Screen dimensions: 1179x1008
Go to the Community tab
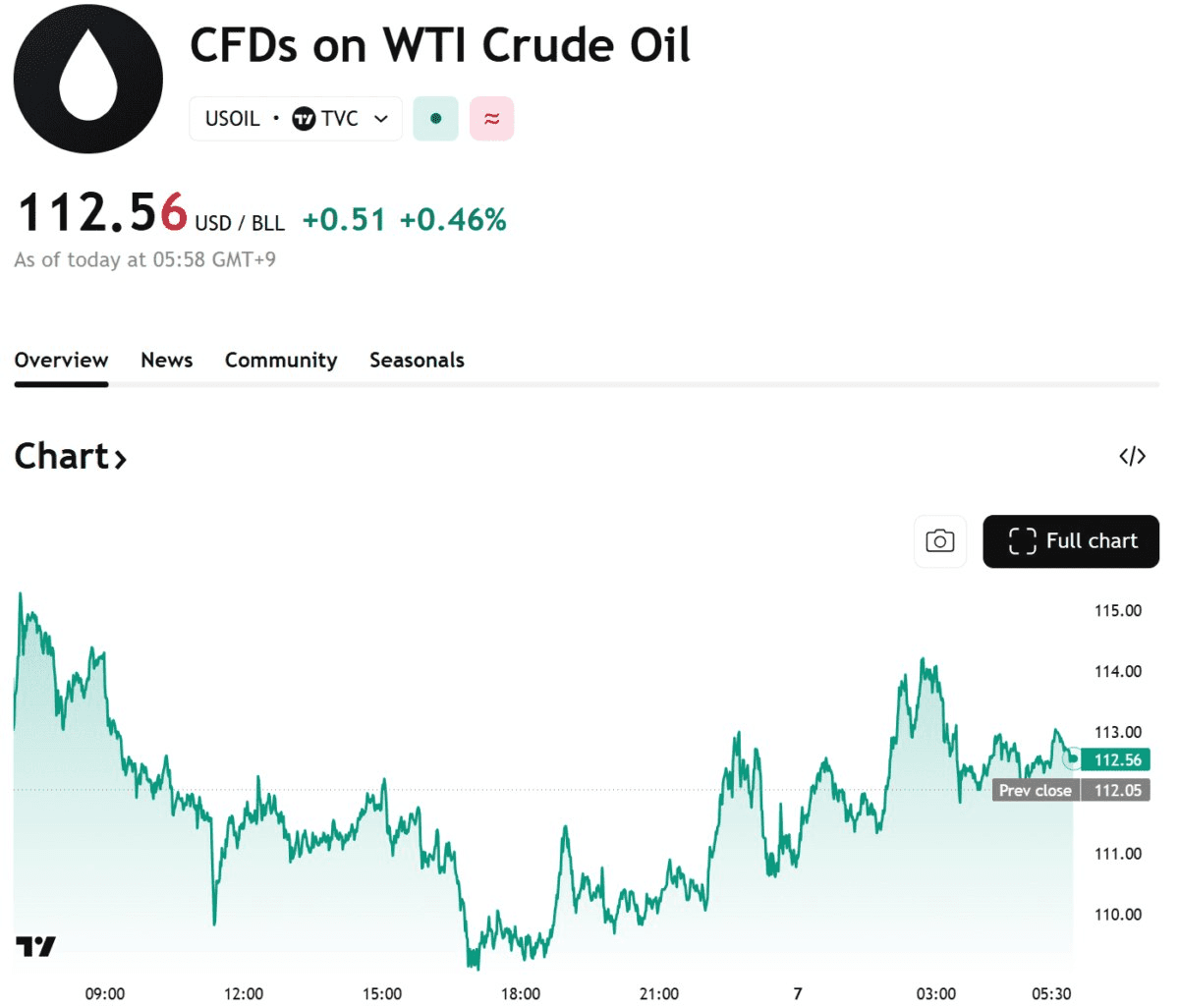[x=281, y=360]
